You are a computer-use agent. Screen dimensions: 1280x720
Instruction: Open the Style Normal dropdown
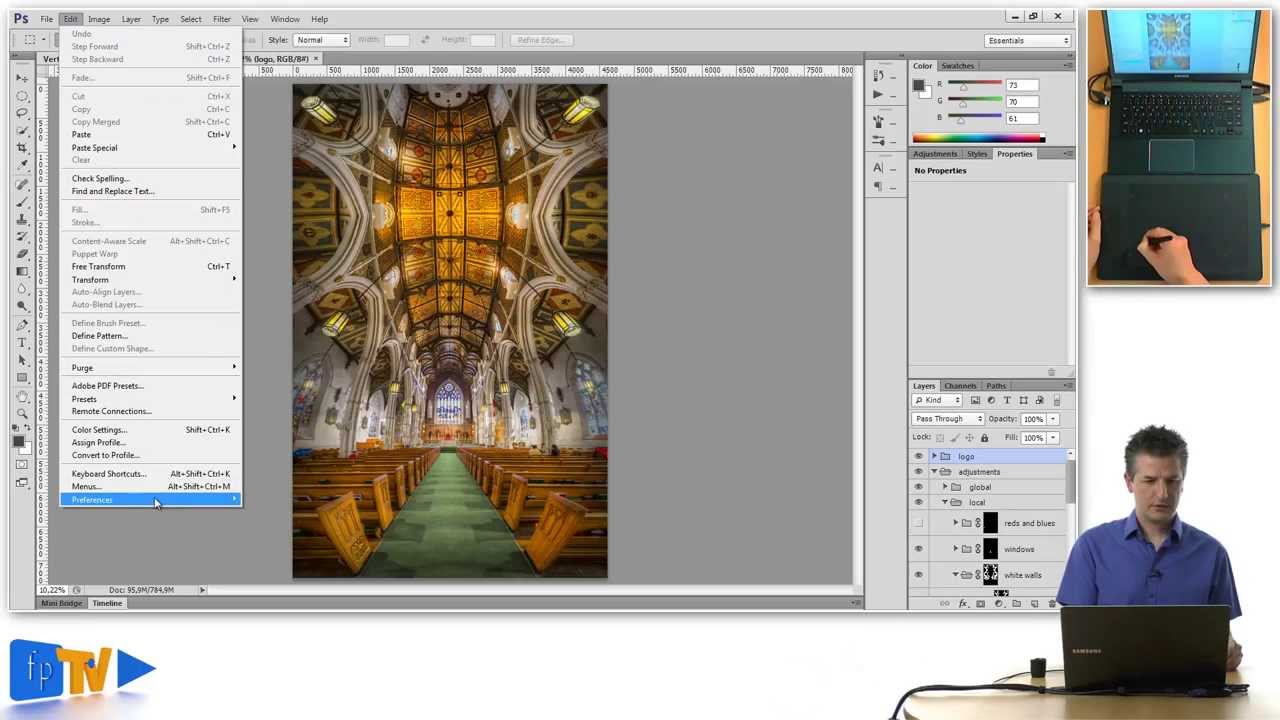coord(322,40)
